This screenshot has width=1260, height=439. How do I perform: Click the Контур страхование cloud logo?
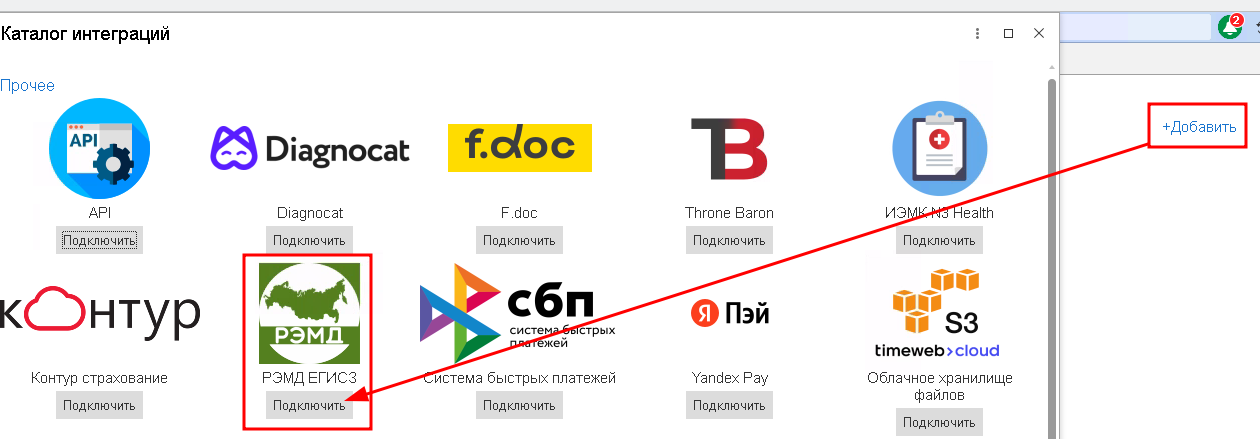(x=99, y=313)
